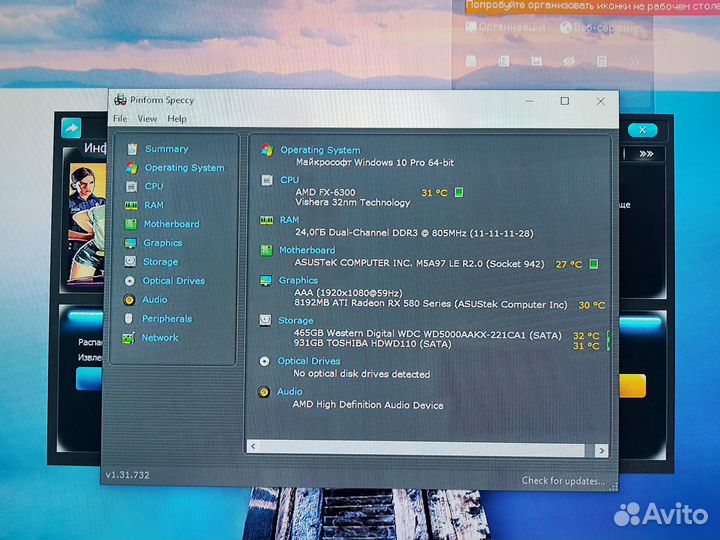Screen dimensions: 720x540
Task: Open Network section from sidebar
Action: coord(160,338)
